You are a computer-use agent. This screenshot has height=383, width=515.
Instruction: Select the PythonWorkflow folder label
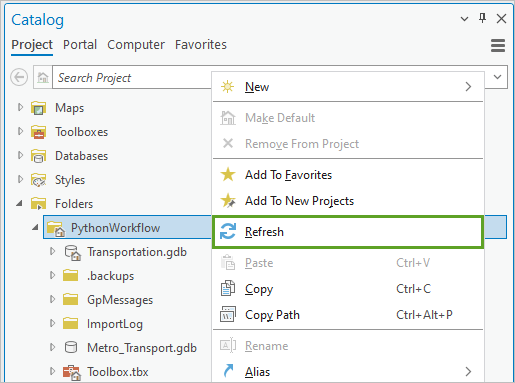115,228
